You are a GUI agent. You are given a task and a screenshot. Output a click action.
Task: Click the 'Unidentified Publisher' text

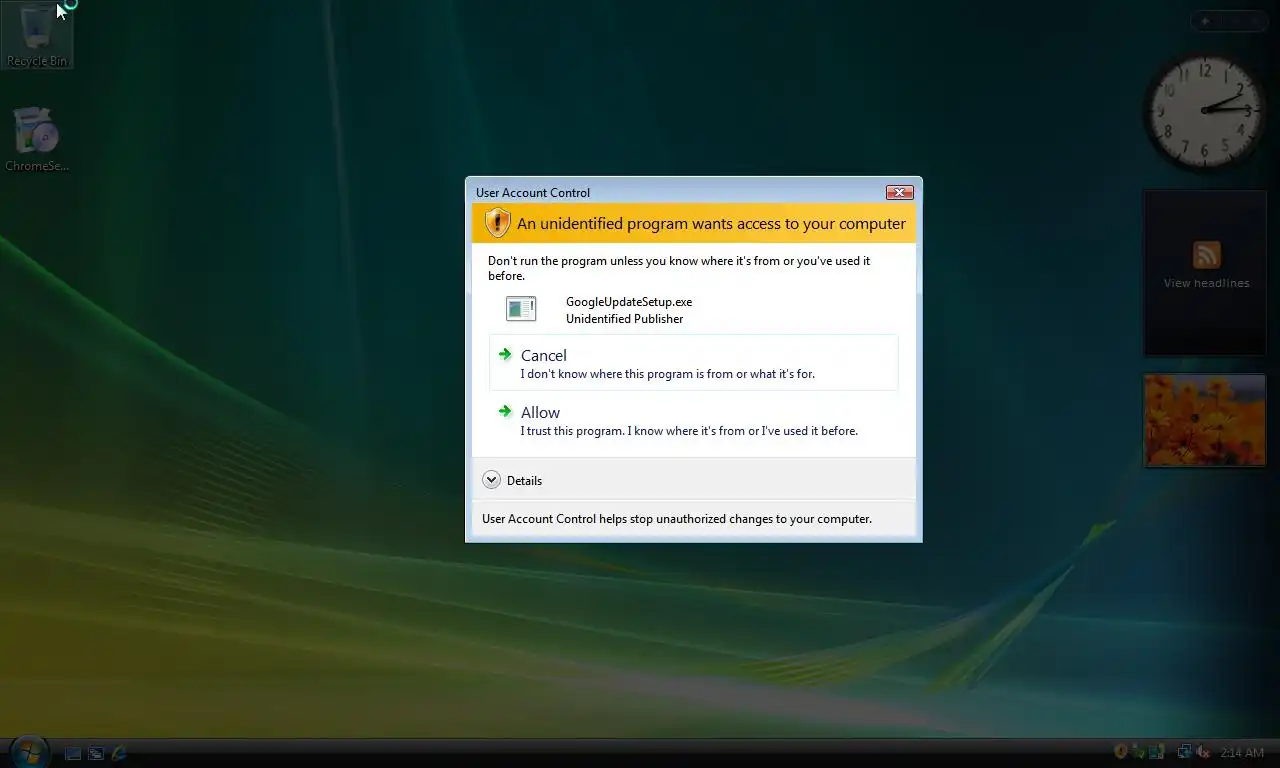625,319
